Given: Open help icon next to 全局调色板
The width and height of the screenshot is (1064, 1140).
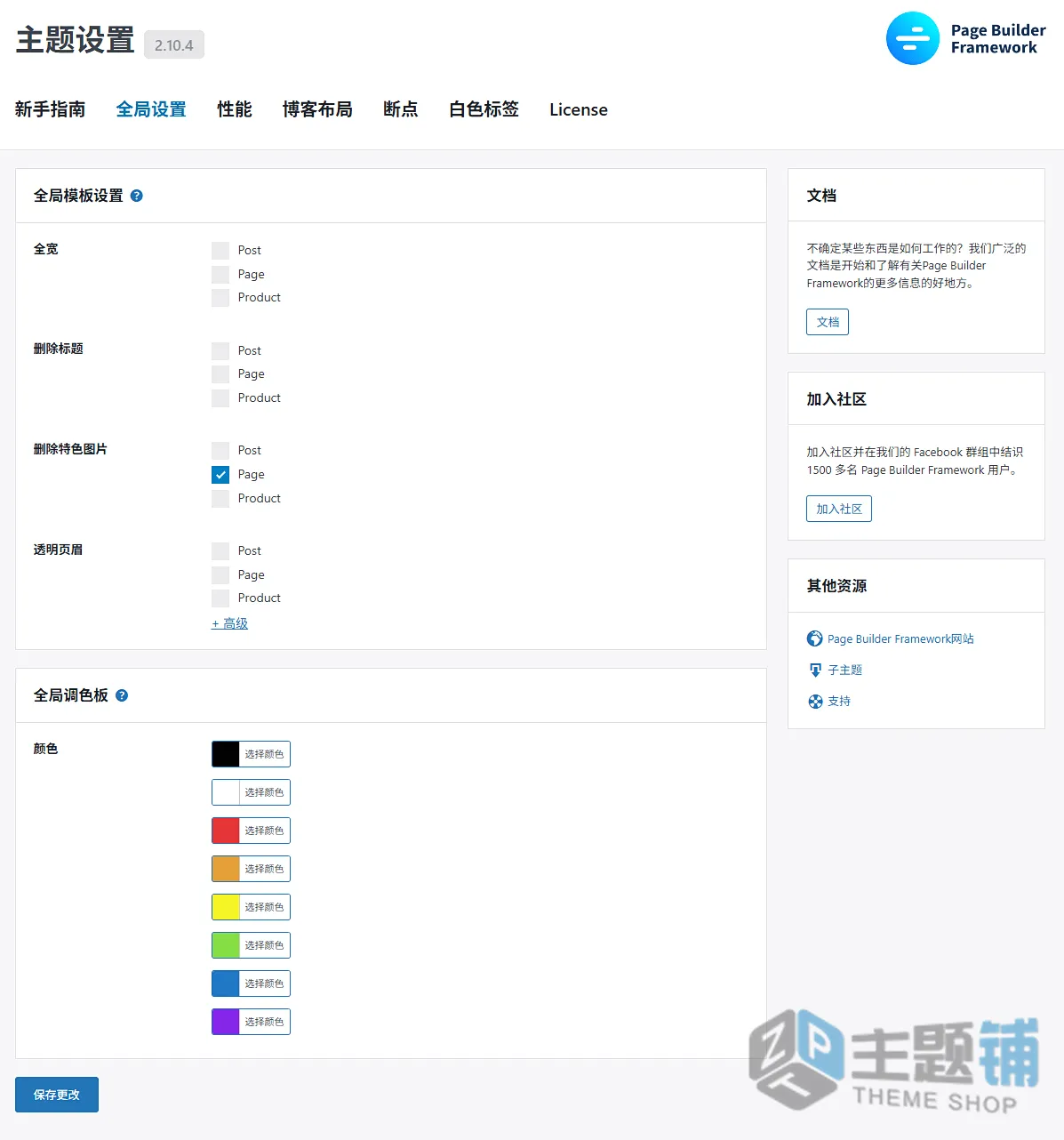Looking at the screenshot, I should [x=122, y=695].
